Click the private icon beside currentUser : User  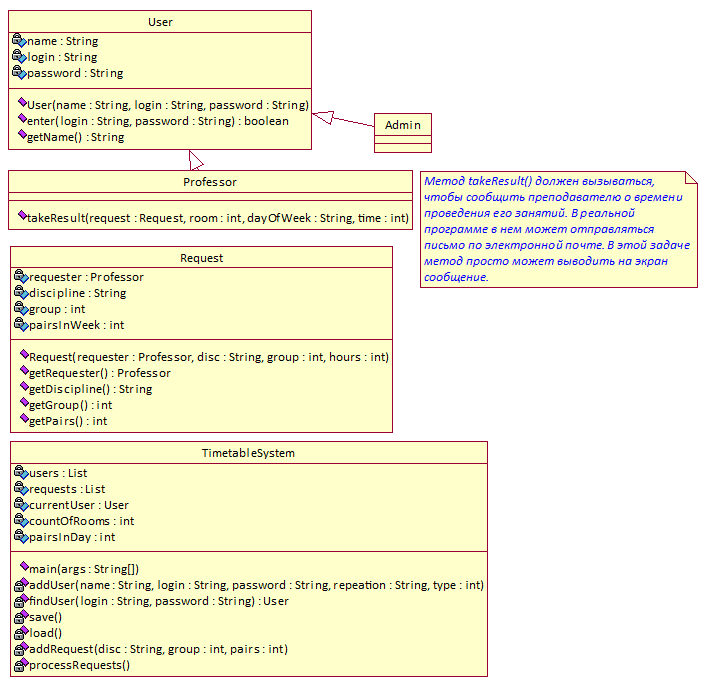[21, 504]
